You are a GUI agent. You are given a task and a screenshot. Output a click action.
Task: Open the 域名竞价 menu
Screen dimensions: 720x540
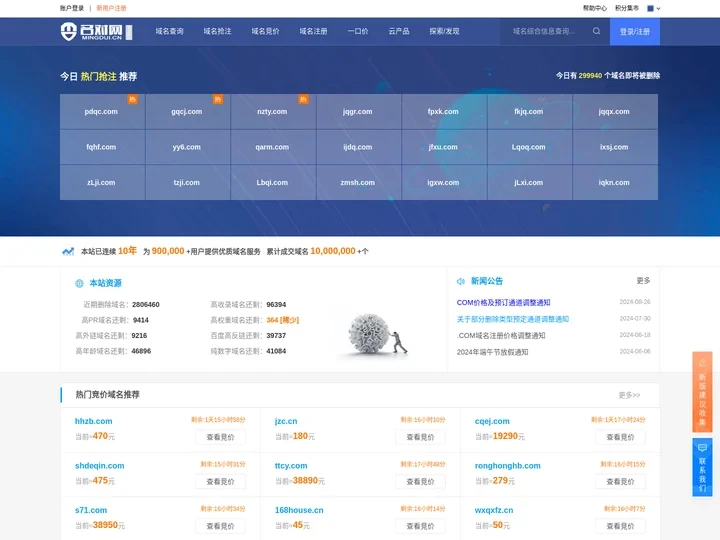click(265, 31)
